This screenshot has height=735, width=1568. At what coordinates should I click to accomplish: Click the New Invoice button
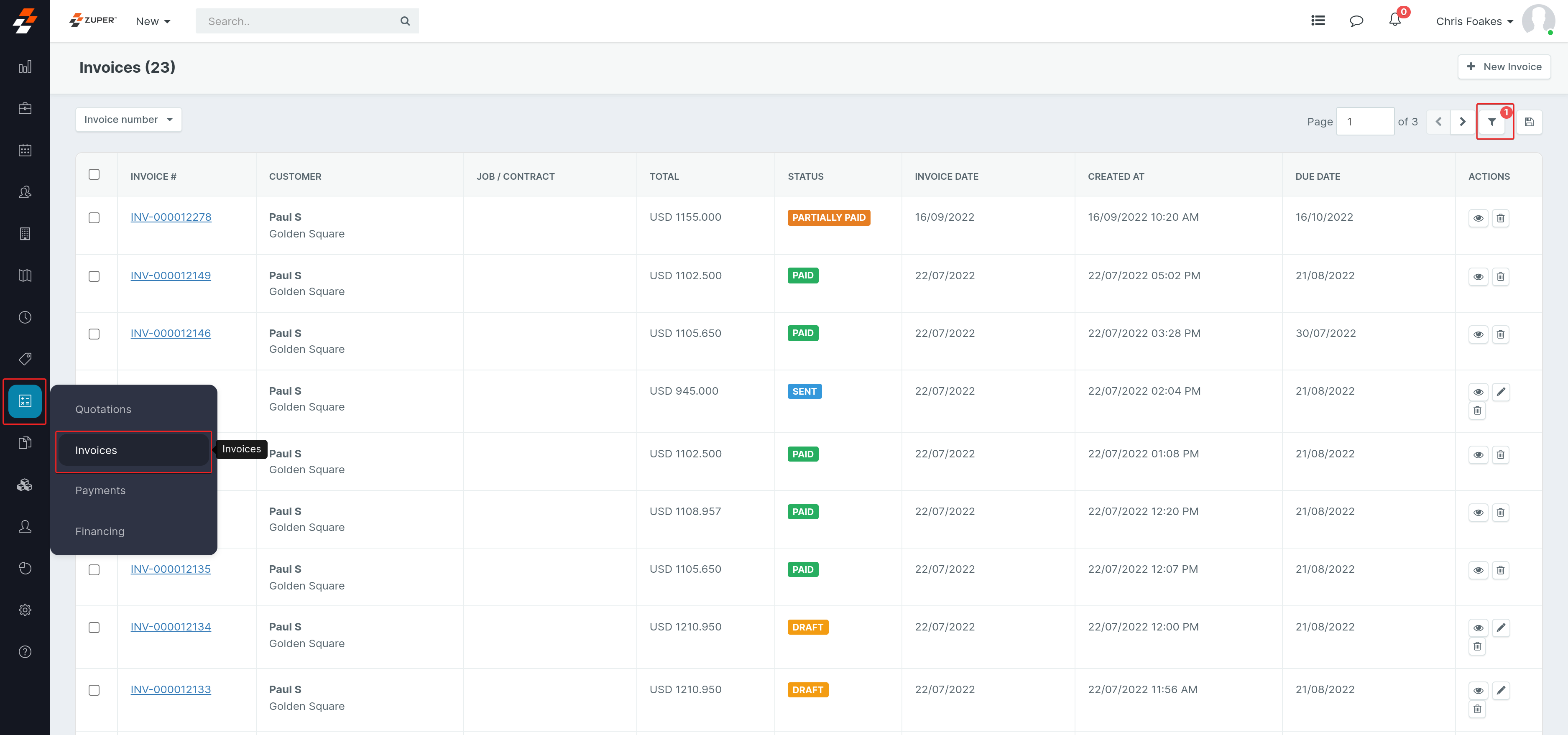tap(1504, 67)
